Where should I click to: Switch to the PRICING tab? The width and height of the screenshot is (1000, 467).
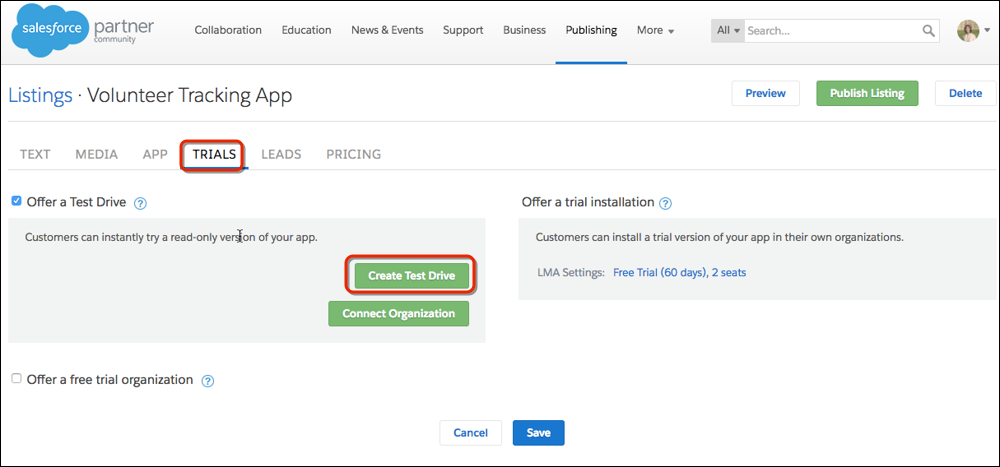pyautogui.click(x=353, y=154)
